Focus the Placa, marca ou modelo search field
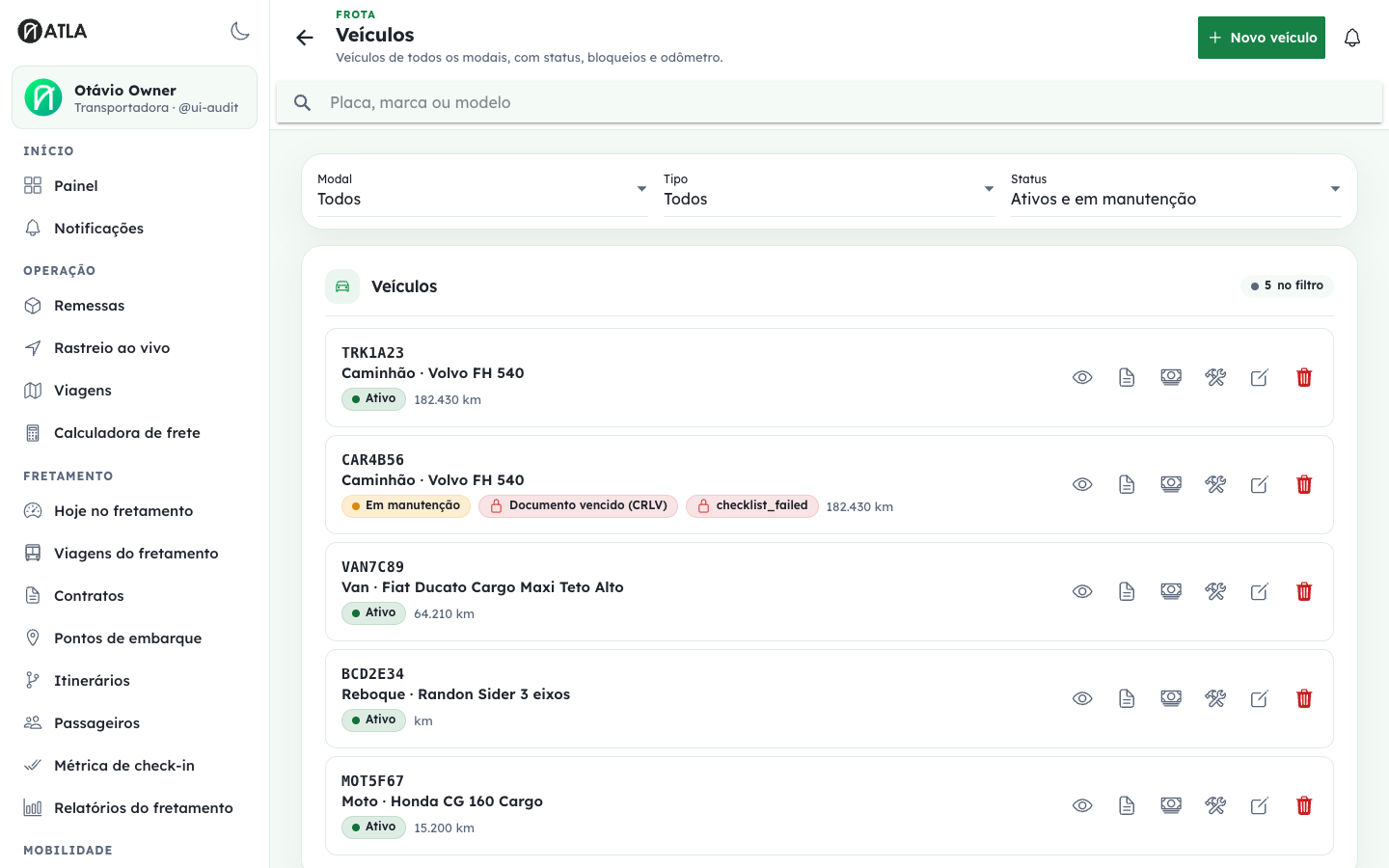Viewport: 1389px width, 868px height. [830, 102]
